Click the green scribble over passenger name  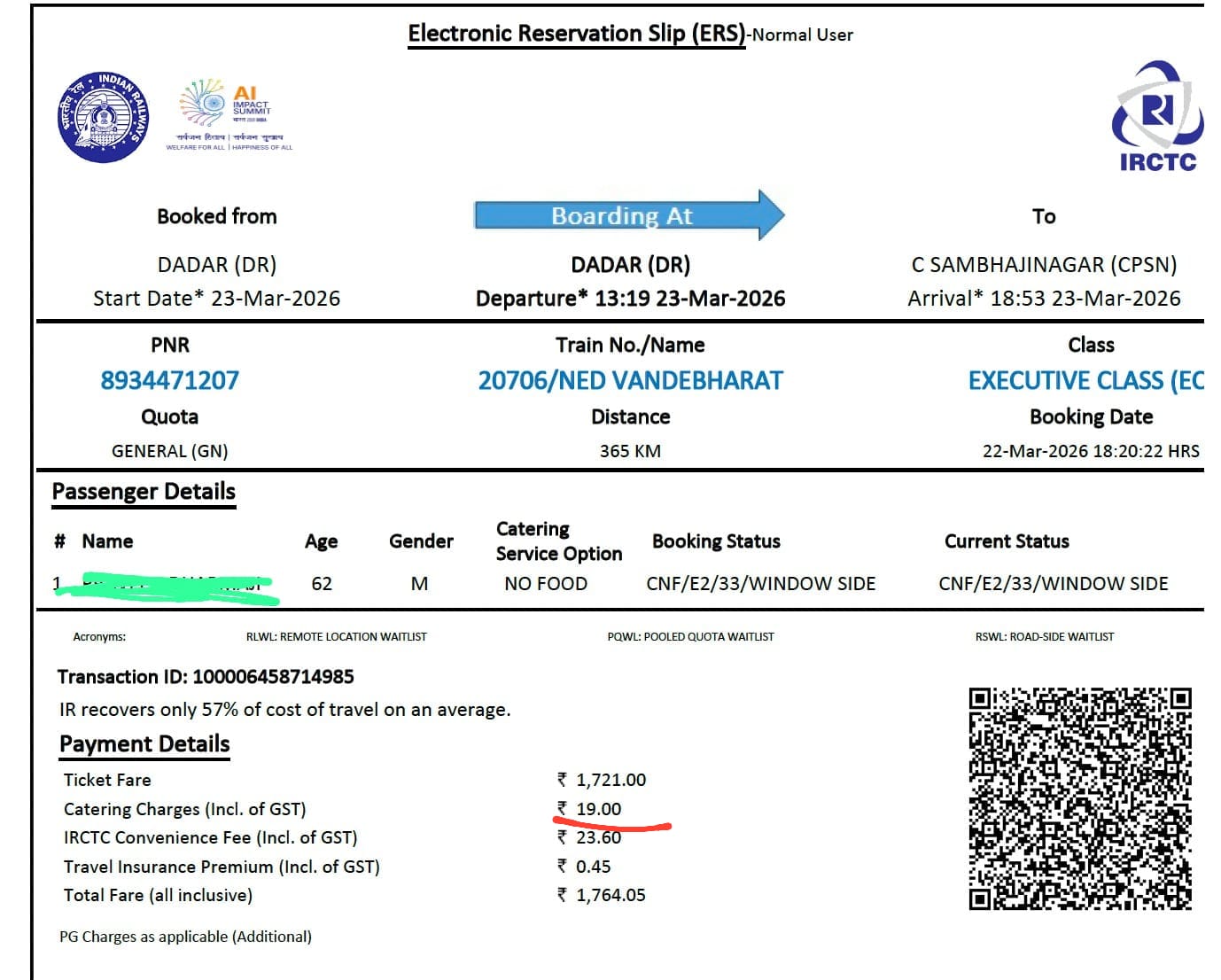pos(168,589)
